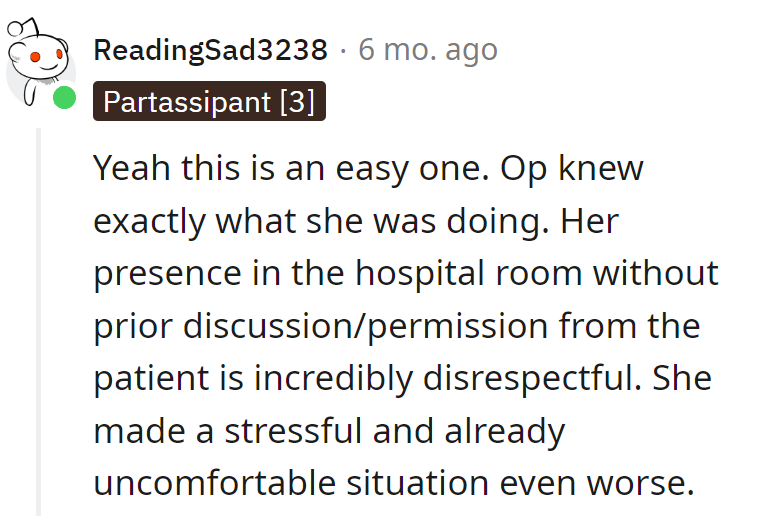Click the 'made a stressful and already' line
This screenshot has height=516, width=784.
point(329,431)
